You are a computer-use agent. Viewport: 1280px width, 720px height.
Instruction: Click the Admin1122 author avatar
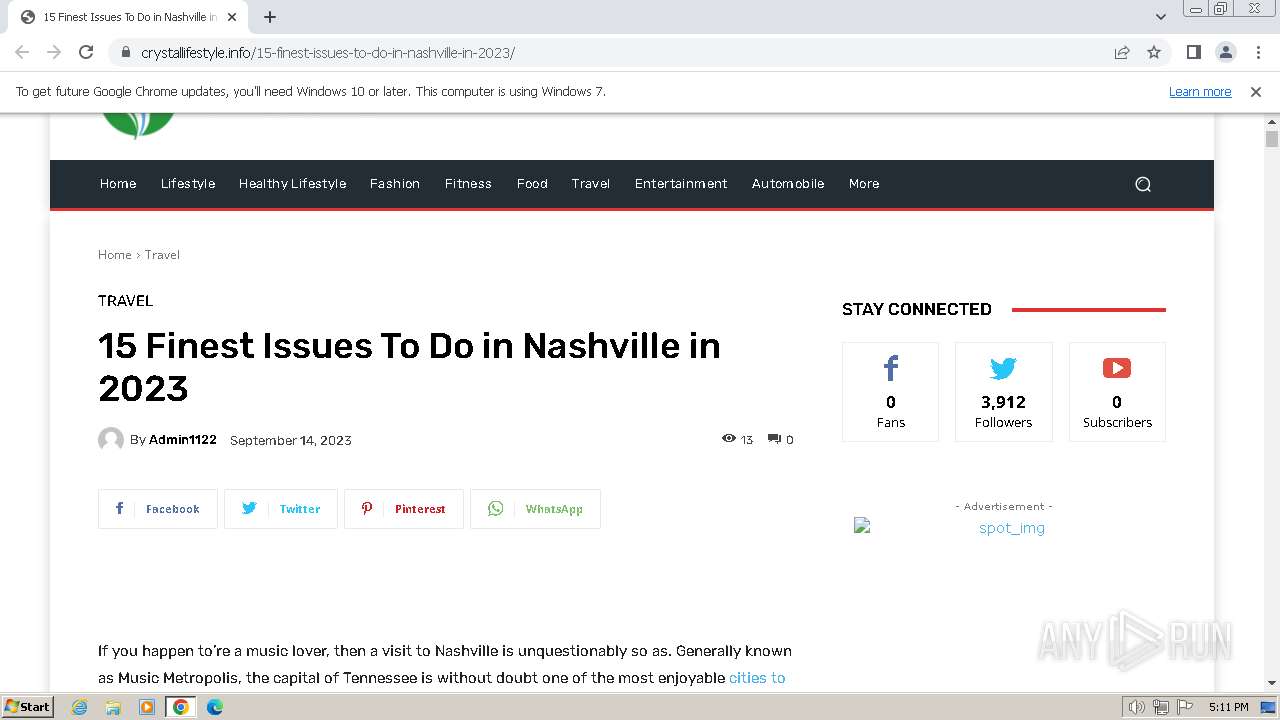(111, 440)
